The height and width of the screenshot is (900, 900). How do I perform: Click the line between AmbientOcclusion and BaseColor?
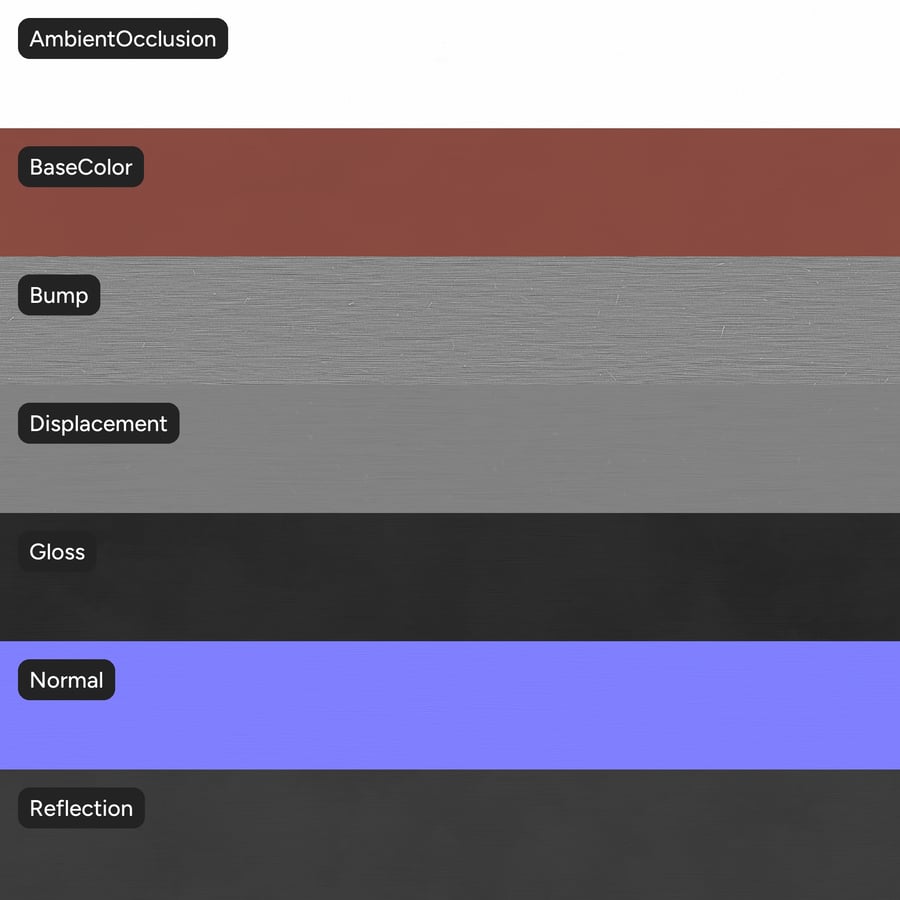450,128
